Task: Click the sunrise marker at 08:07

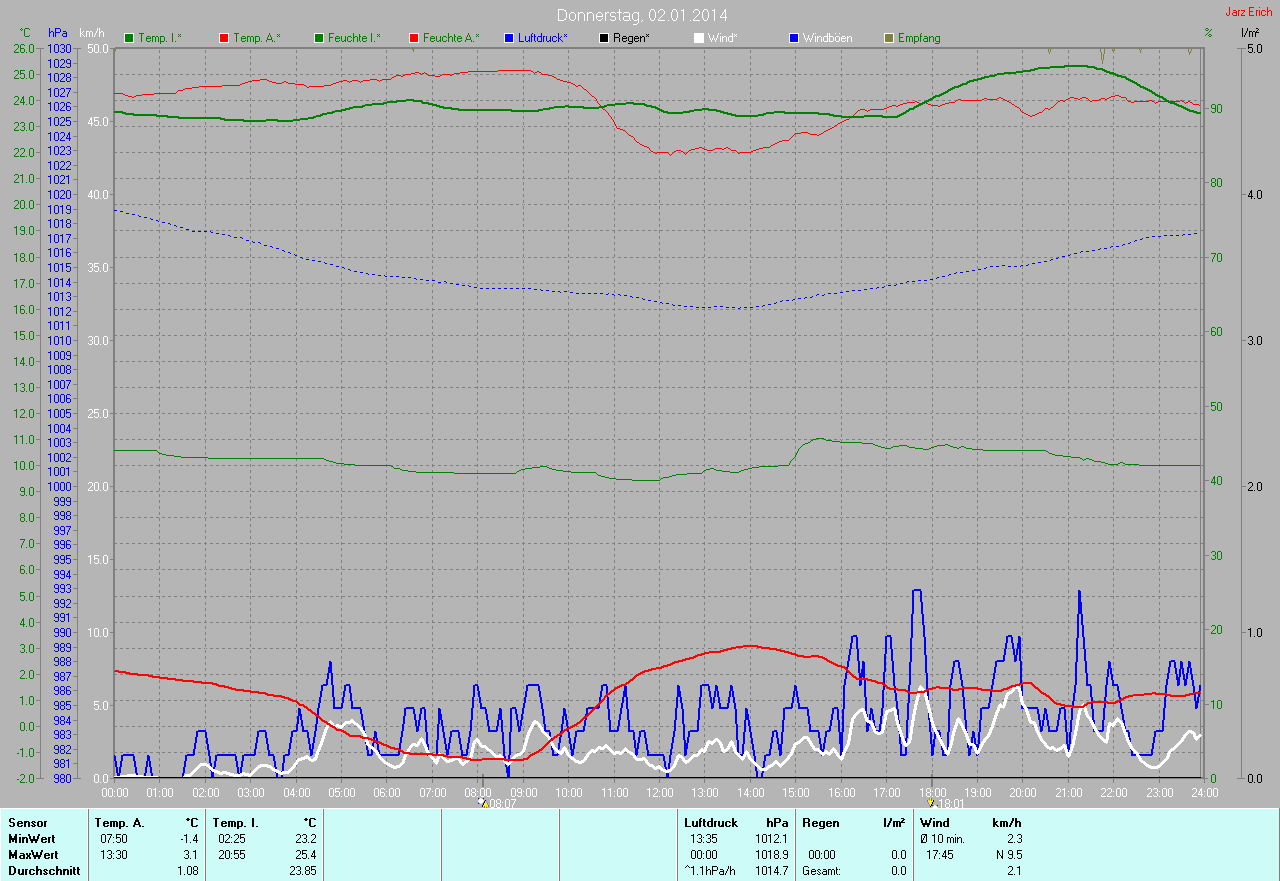Action: coord(483,802)
